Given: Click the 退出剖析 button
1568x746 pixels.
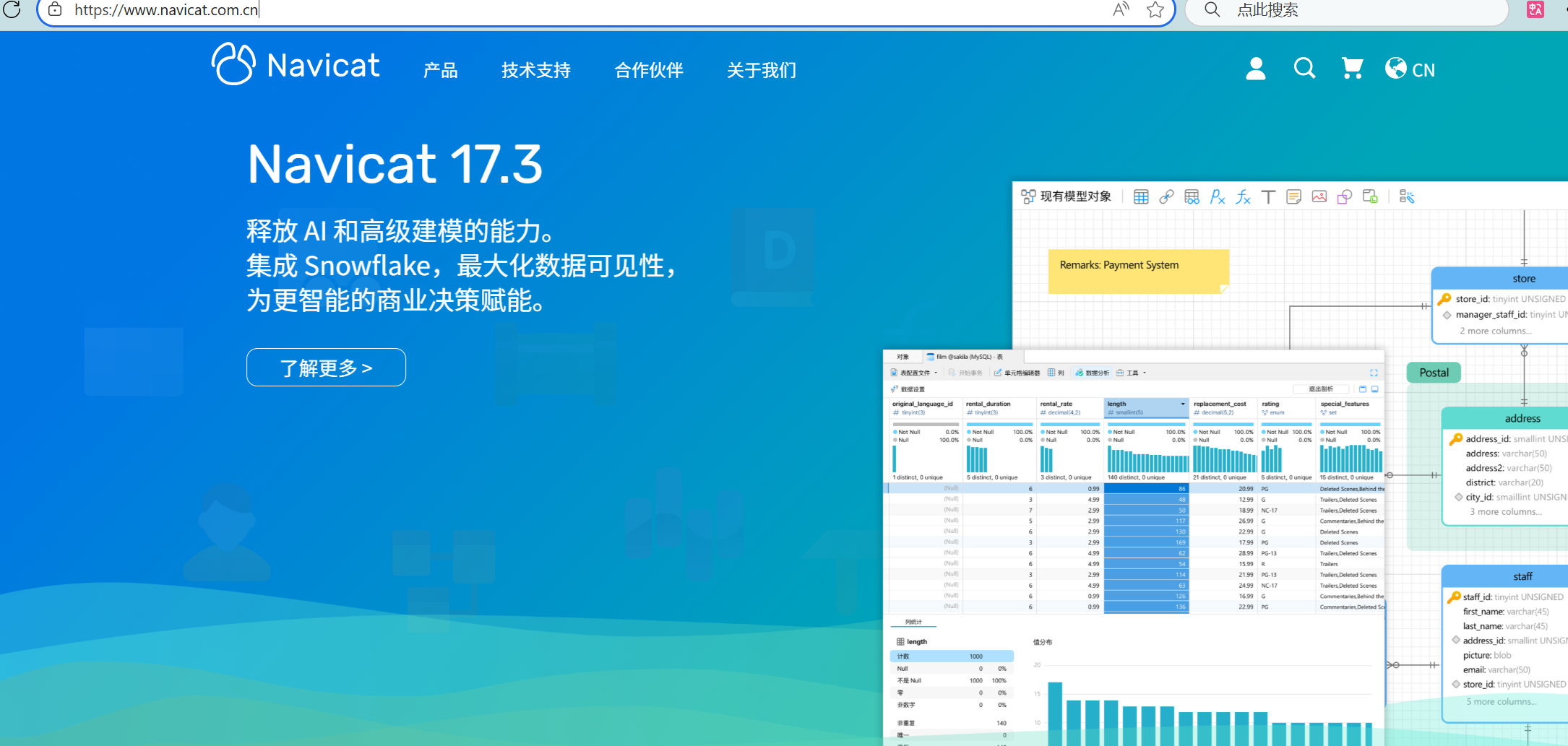Looking at the screenshot, I should (x=1321, y=389).
